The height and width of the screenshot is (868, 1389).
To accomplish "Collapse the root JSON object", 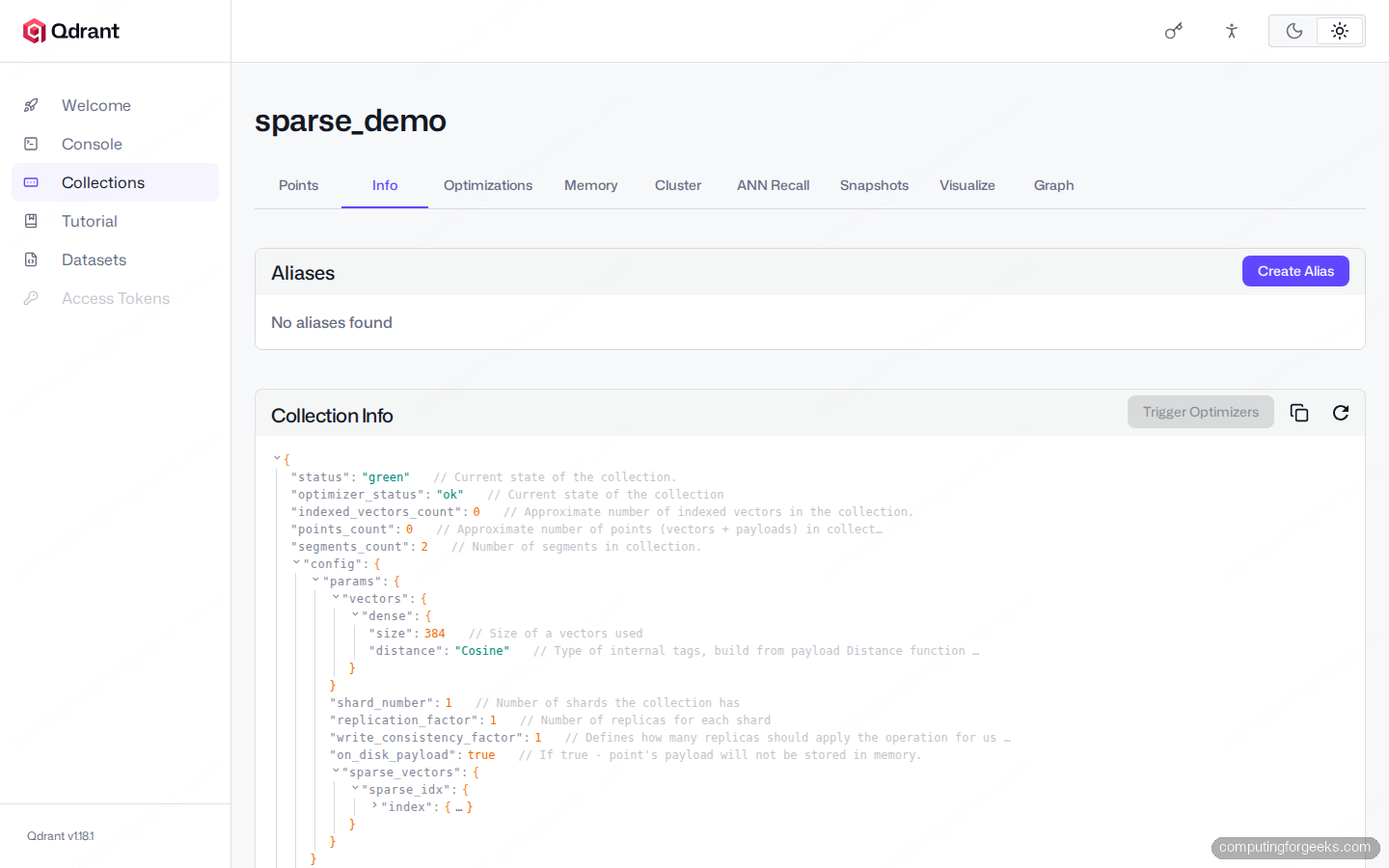I will click(x=277, y=459).
